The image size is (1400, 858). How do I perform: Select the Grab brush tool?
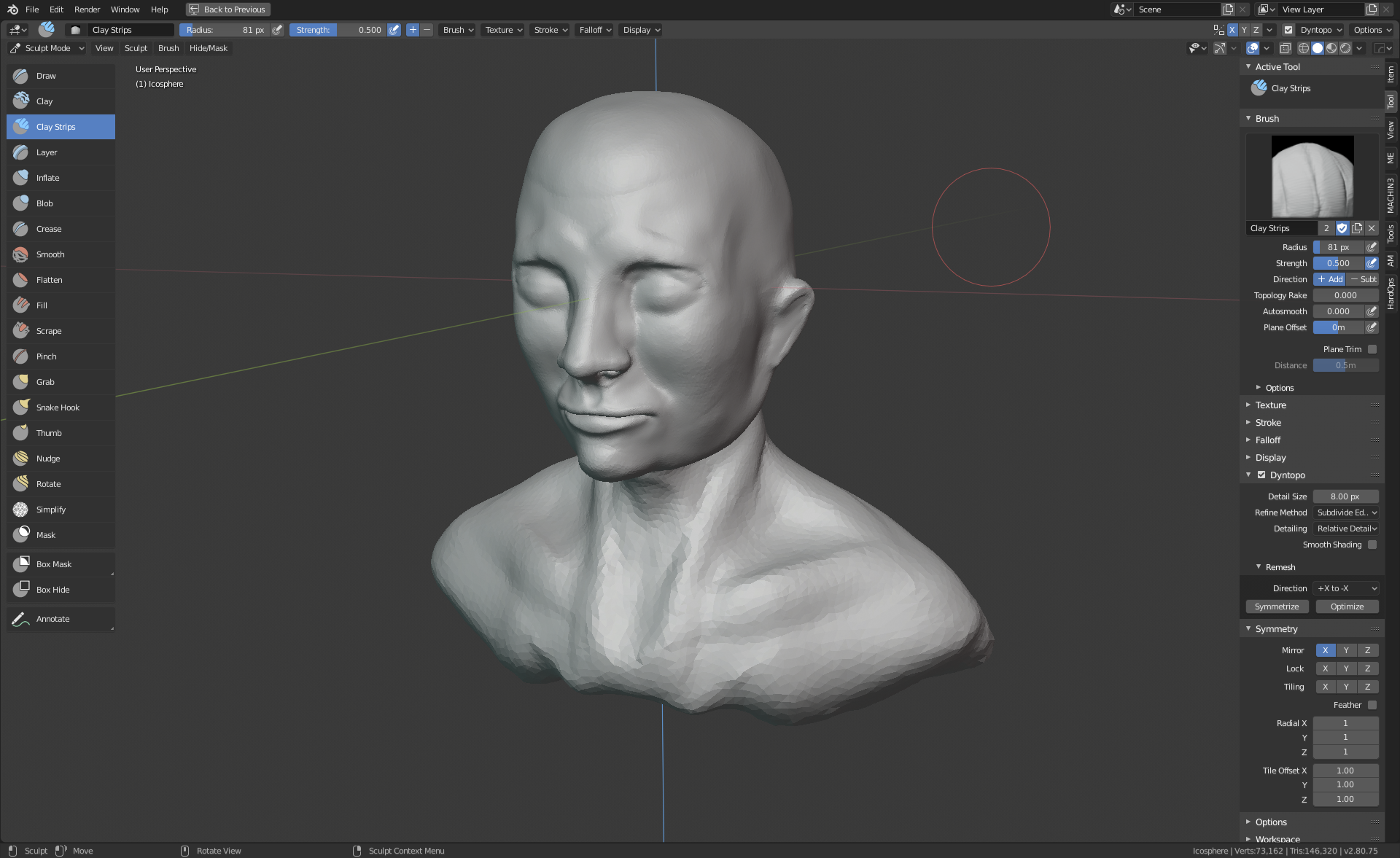(45, 382)
